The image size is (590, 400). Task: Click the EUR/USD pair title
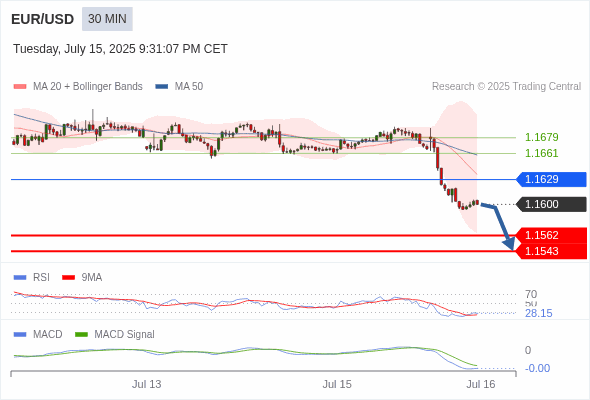(43, 19)
